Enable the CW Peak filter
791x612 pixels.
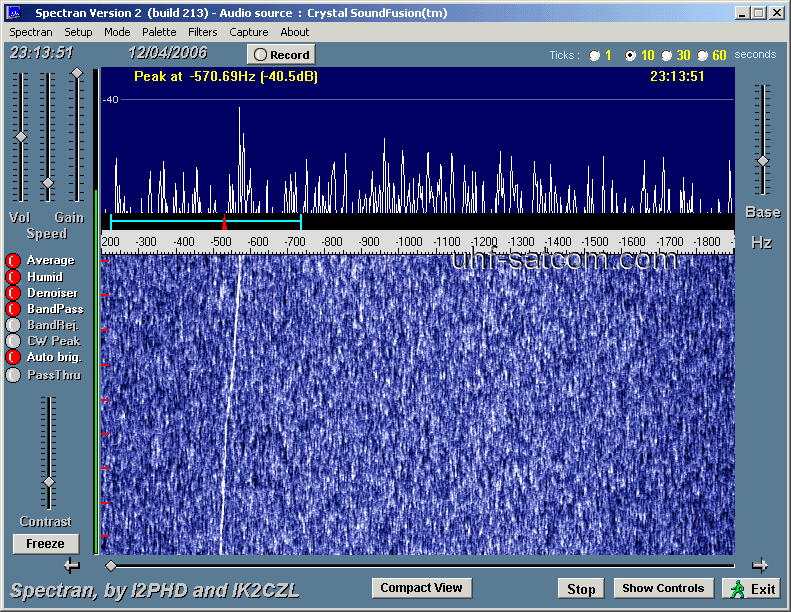(x=13, y=341)
